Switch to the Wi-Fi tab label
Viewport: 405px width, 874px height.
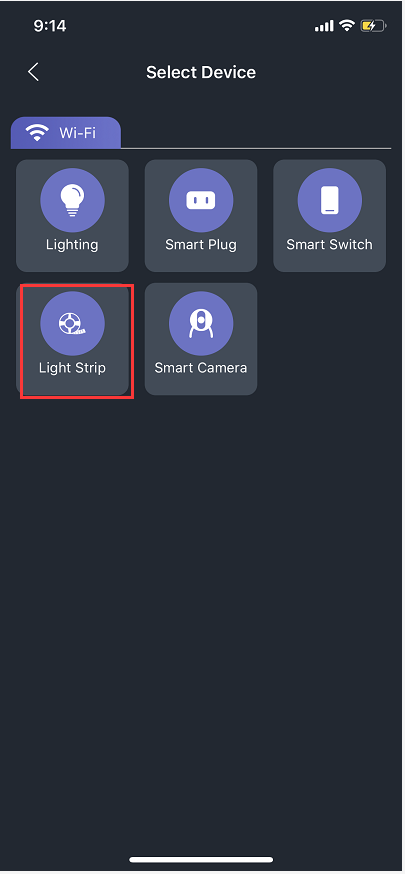75,133
